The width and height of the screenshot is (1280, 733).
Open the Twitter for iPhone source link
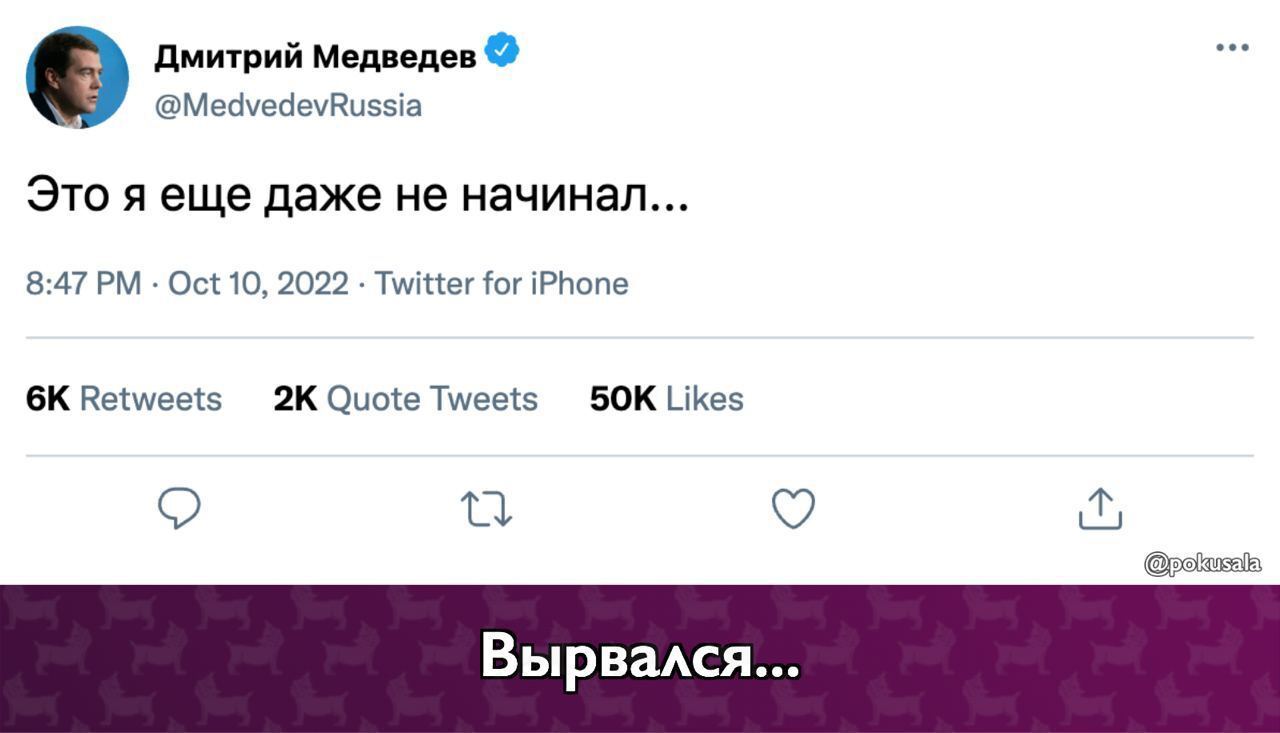click(501, 284)
